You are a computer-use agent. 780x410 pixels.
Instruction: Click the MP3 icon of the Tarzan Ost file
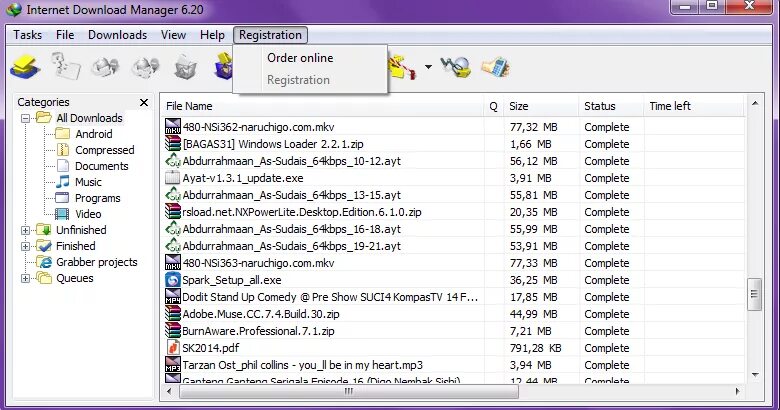173,365
